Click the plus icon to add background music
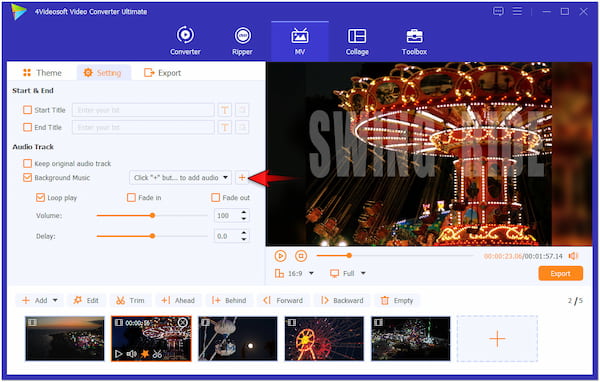The image size is (600, 382). pos(242,178)
